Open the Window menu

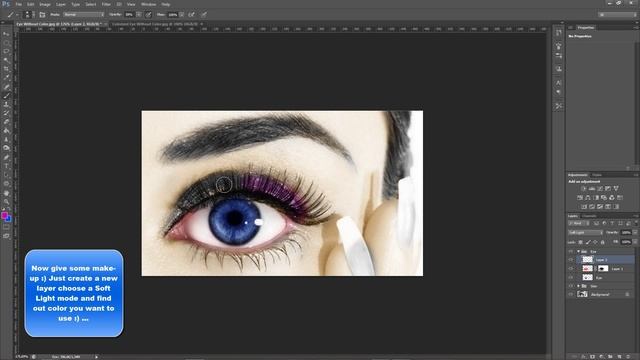click(x=148, y=4)
